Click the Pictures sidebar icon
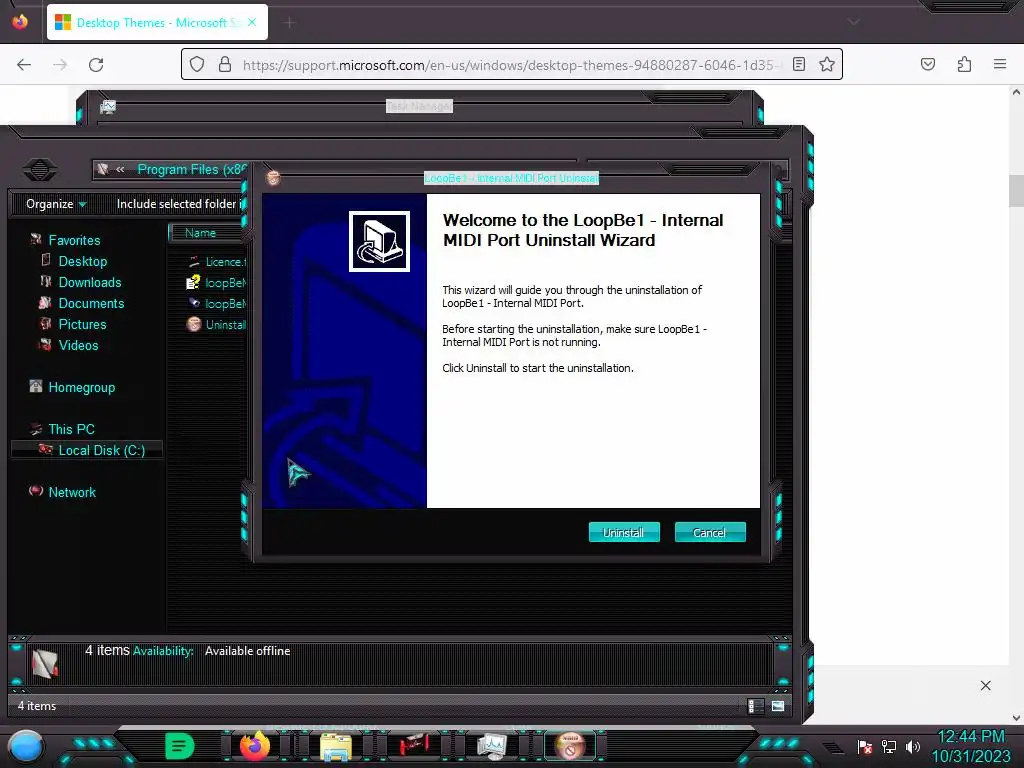Viewport: 1024px width, 768px height. [x=46, y=323]
